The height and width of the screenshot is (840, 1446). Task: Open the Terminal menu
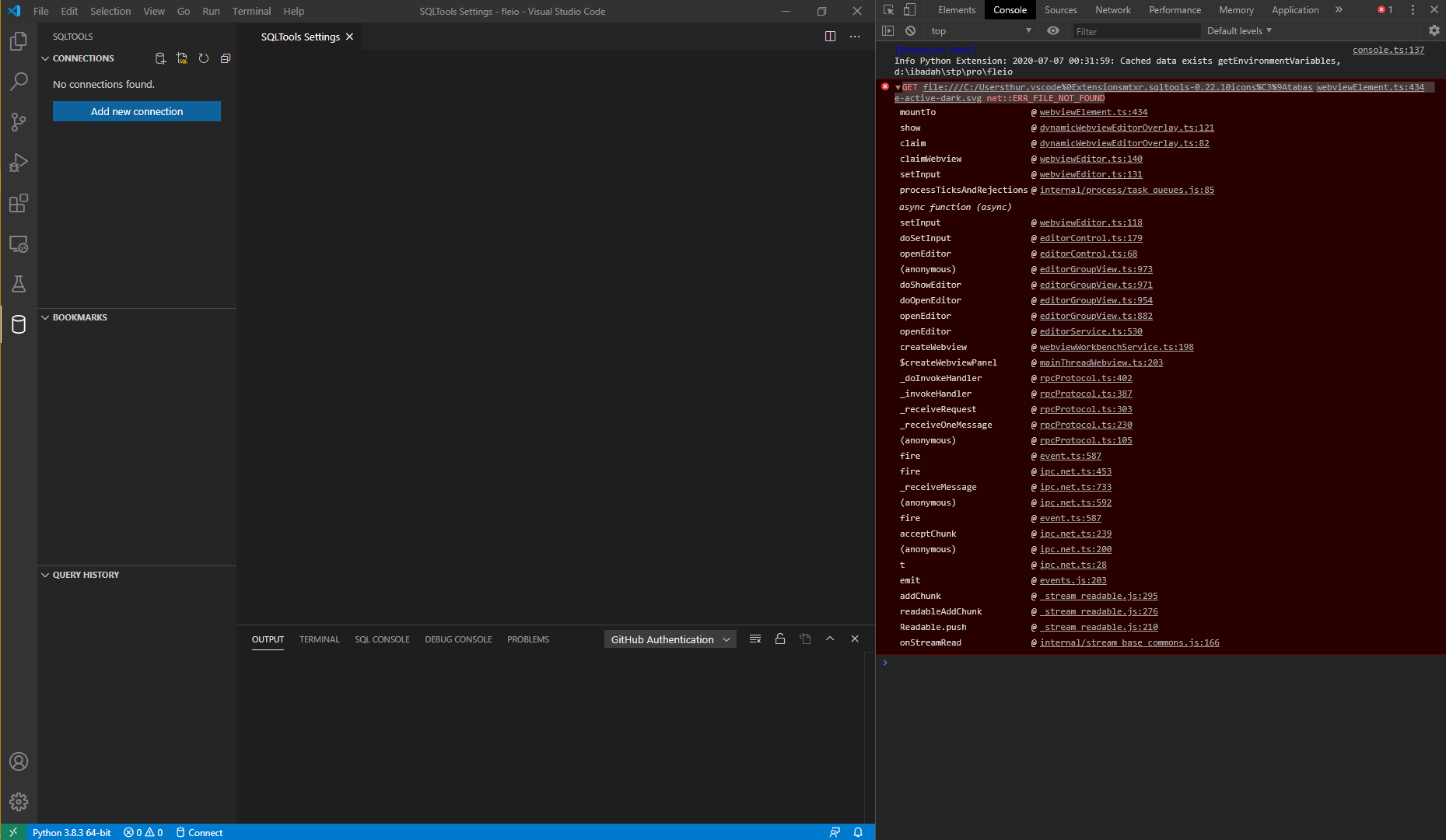251,11
